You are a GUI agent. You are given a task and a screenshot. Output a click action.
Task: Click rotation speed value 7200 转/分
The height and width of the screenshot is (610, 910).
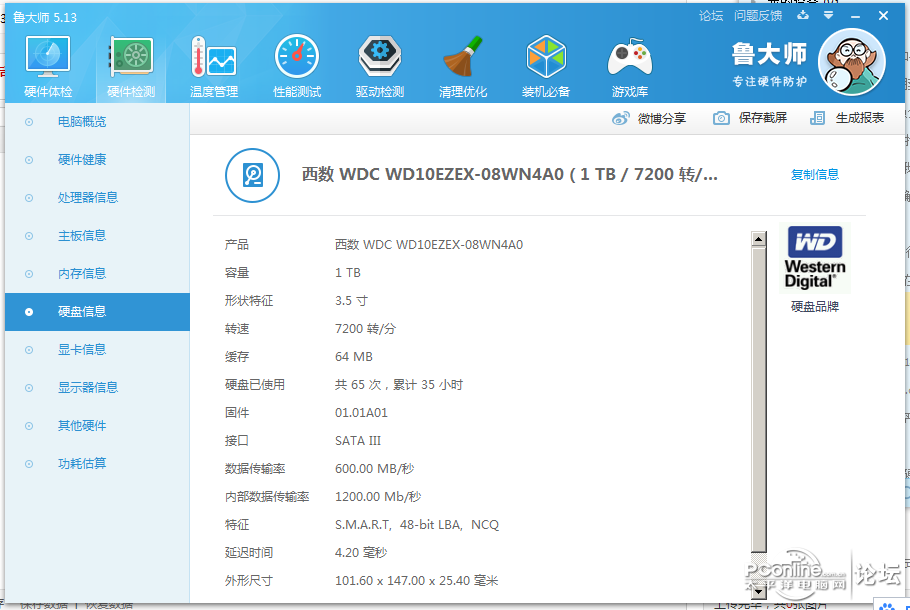366,329
